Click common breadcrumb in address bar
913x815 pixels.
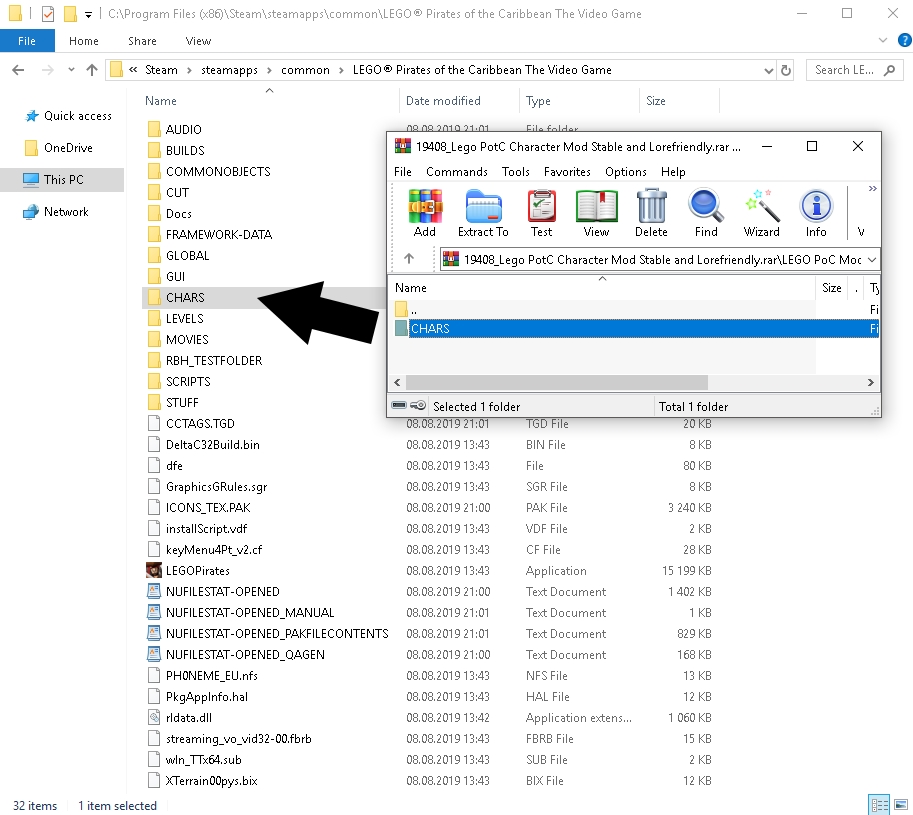[305, 70]
